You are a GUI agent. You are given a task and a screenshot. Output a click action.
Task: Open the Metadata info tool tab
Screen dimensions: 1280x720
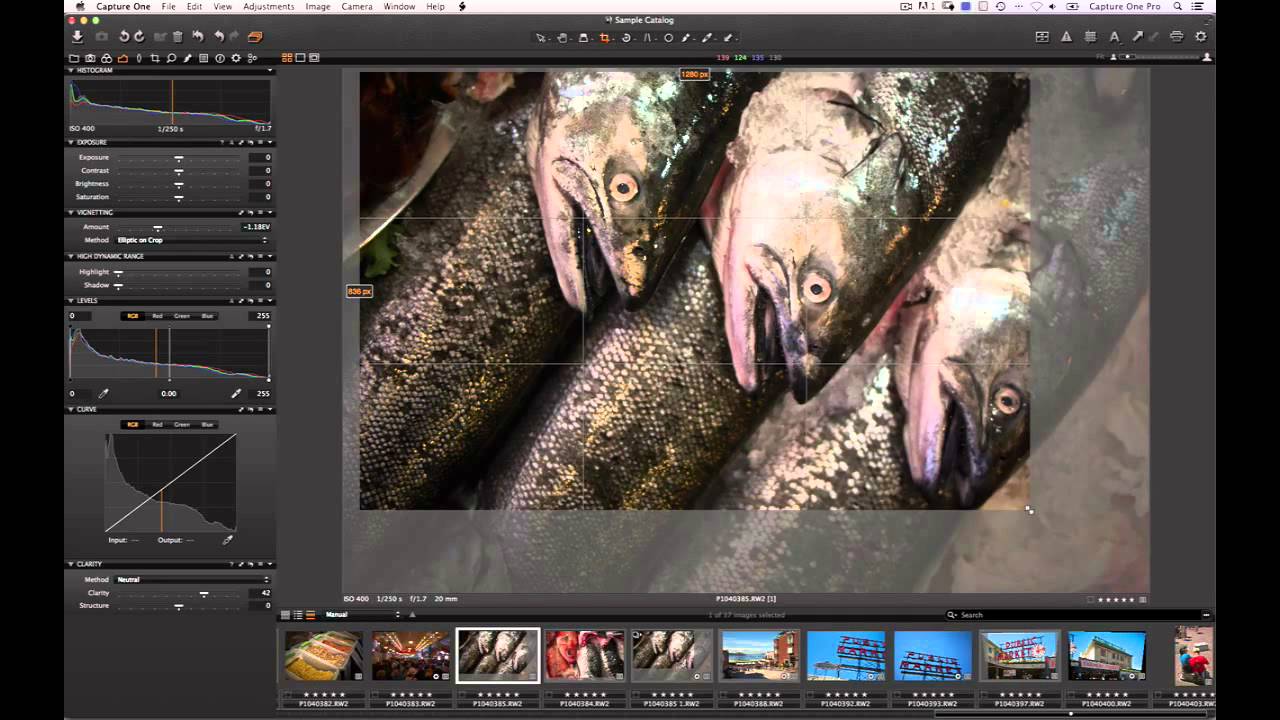pyautogui.click(x=219, y=58)
